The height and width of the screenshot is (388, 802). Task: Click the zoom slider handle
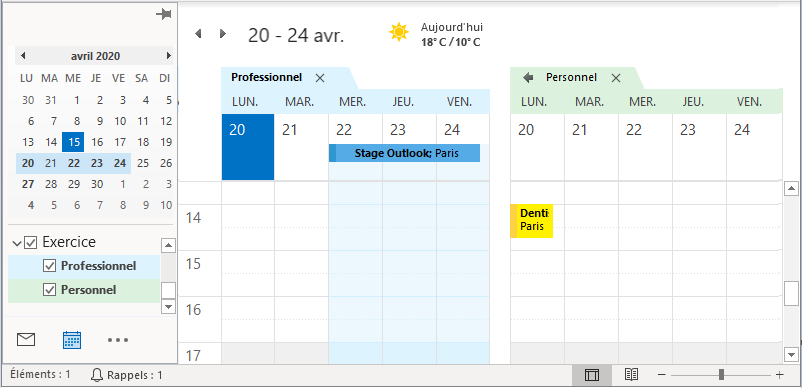click(x=721, y=375)
